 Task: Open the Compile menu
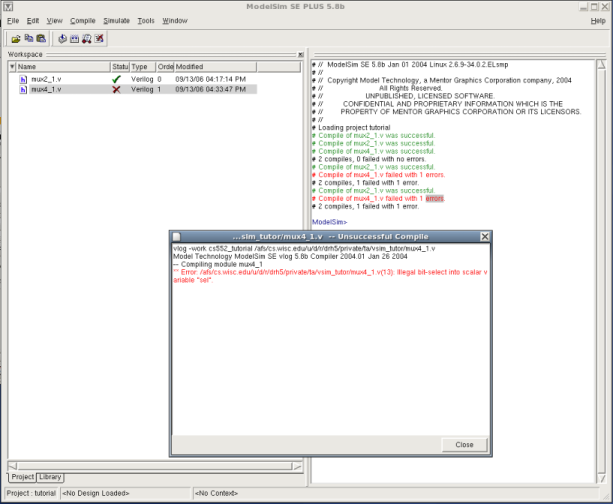pyautogui.click(x=82, y=20)
